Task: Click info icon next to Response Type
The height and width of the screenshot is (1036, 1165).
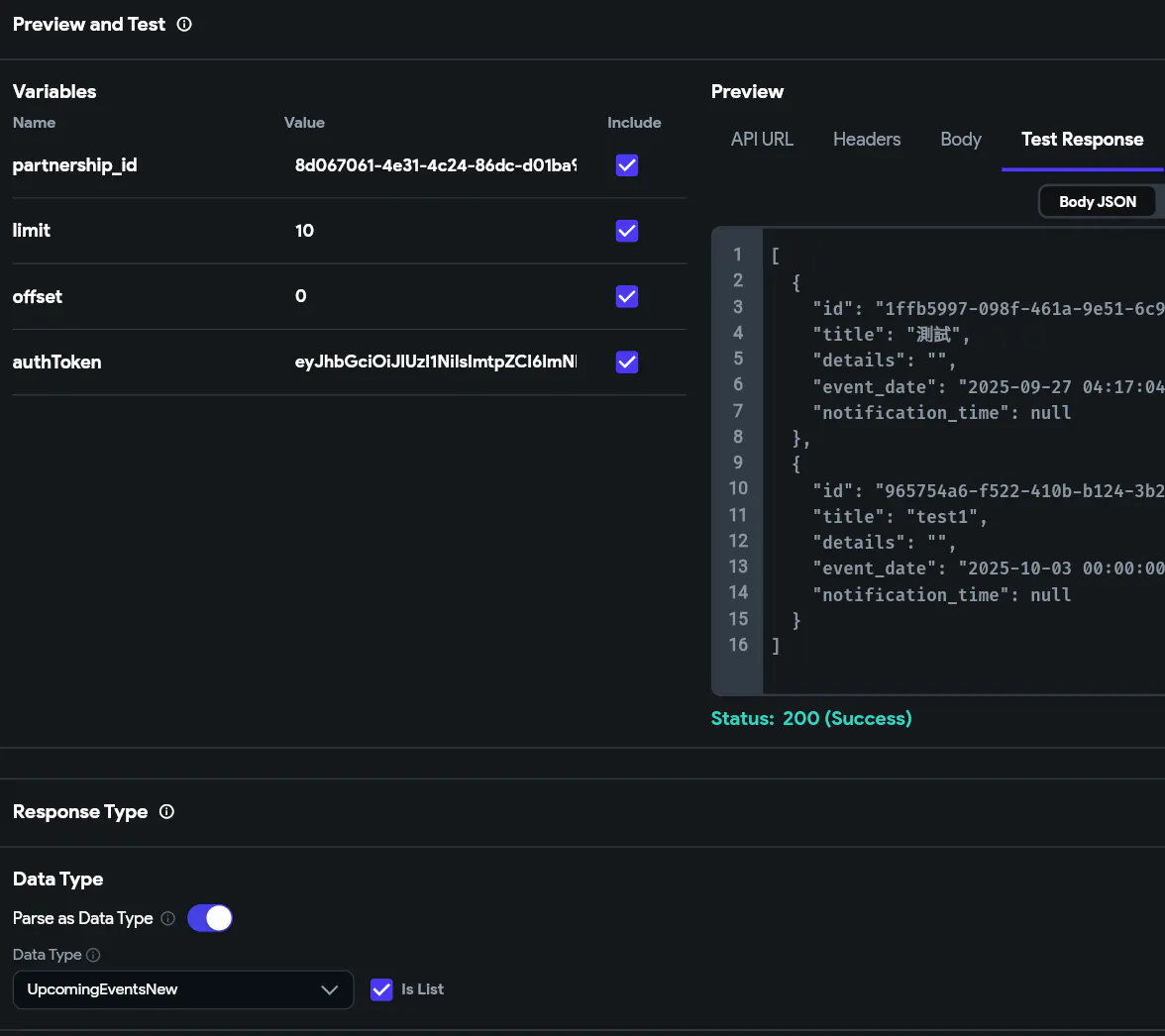Action: [166, 812]
